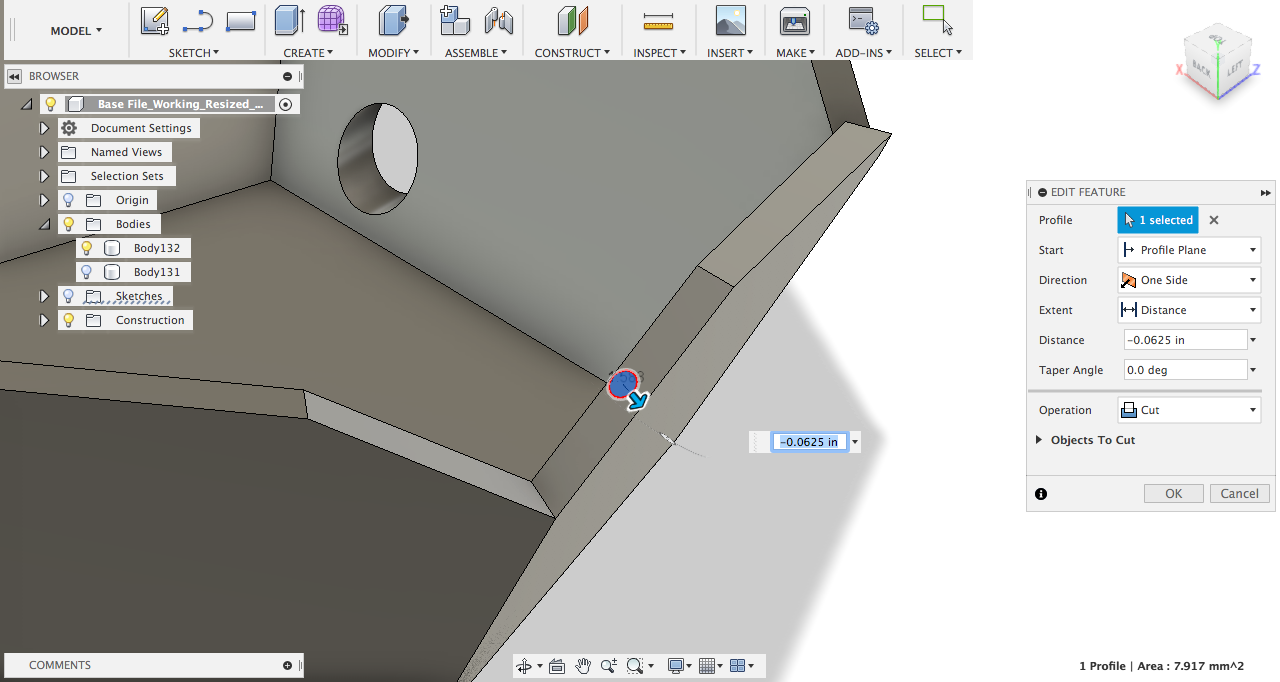Click the Look At icon
Image resolution: width=1280 pixels, height=682 pixels.
558,666
